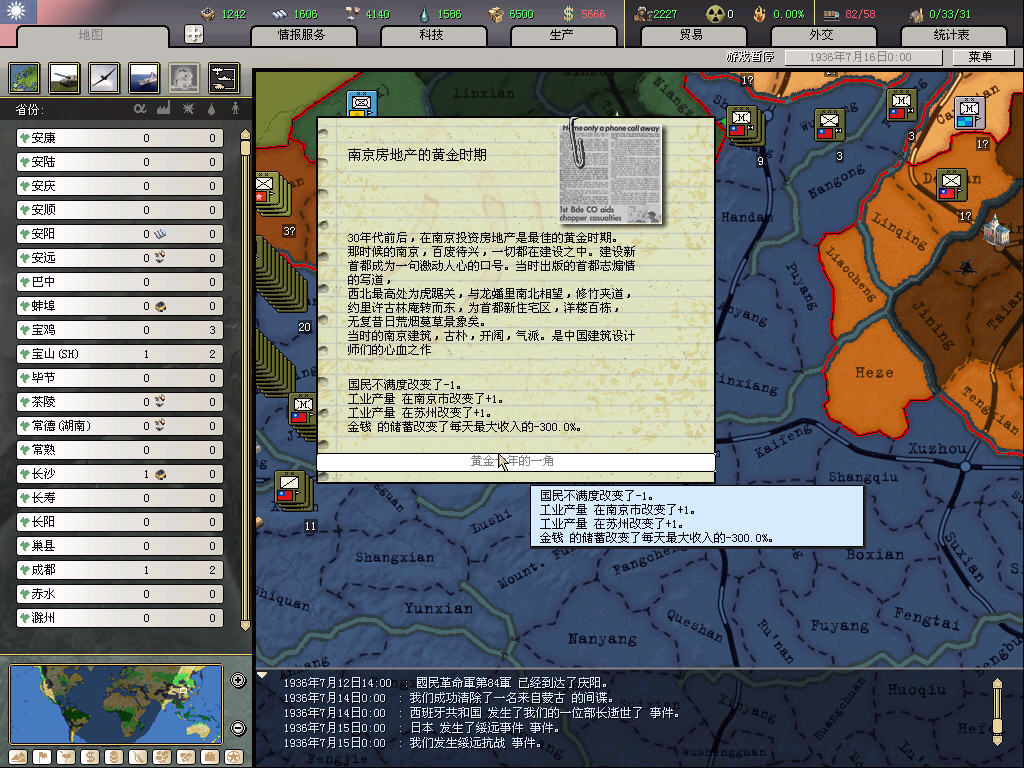Open the 外交 diplomacy tab
Viewport: 1024px width, 768px height.
[820, 35]
